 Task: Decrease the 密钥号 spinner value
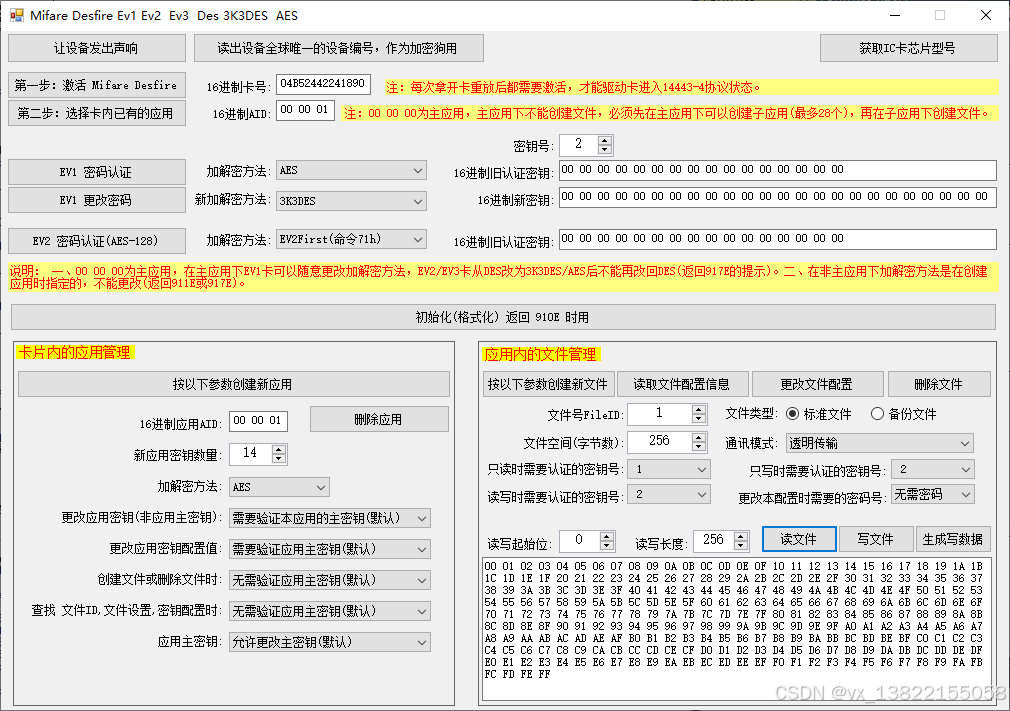[x=604, y=149]
